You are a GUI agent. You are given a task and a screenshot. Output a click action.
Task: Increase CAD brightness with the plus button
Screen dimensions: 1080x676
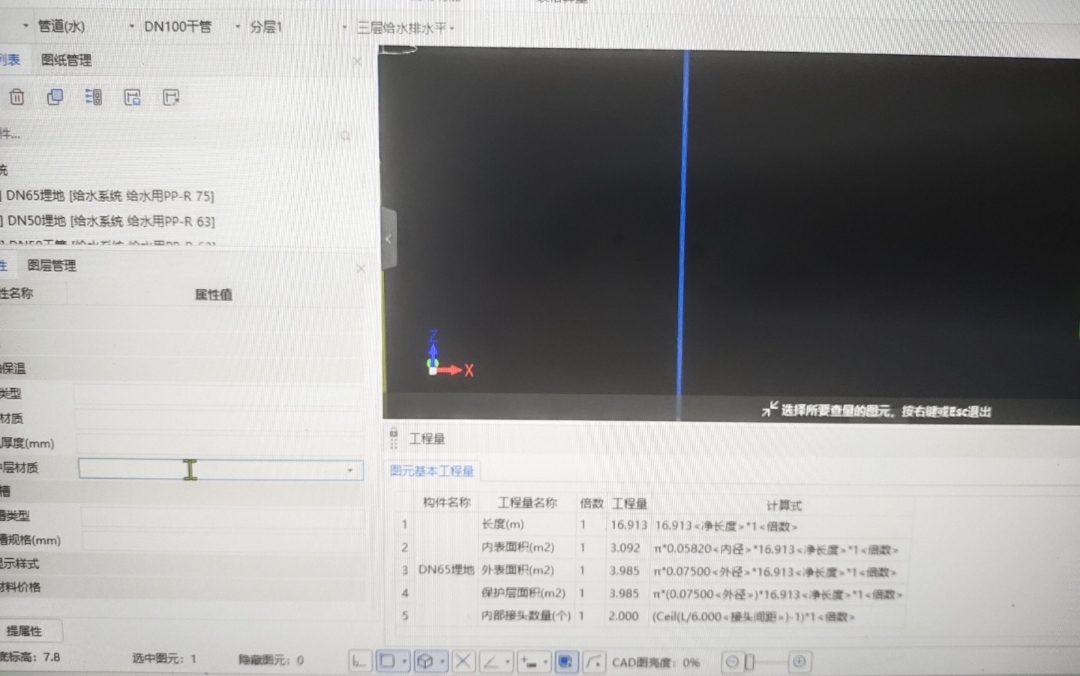(x=799, y=662)
